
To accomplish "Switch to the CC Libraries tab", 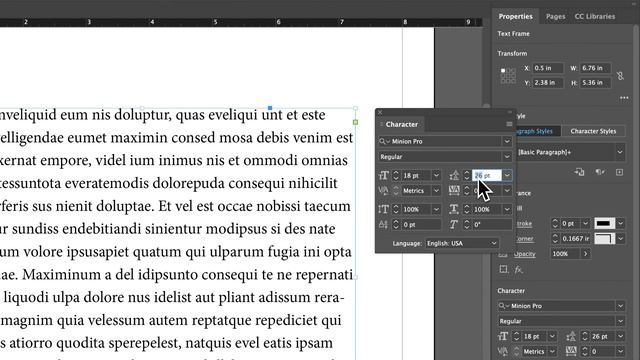I will [595, 16].
